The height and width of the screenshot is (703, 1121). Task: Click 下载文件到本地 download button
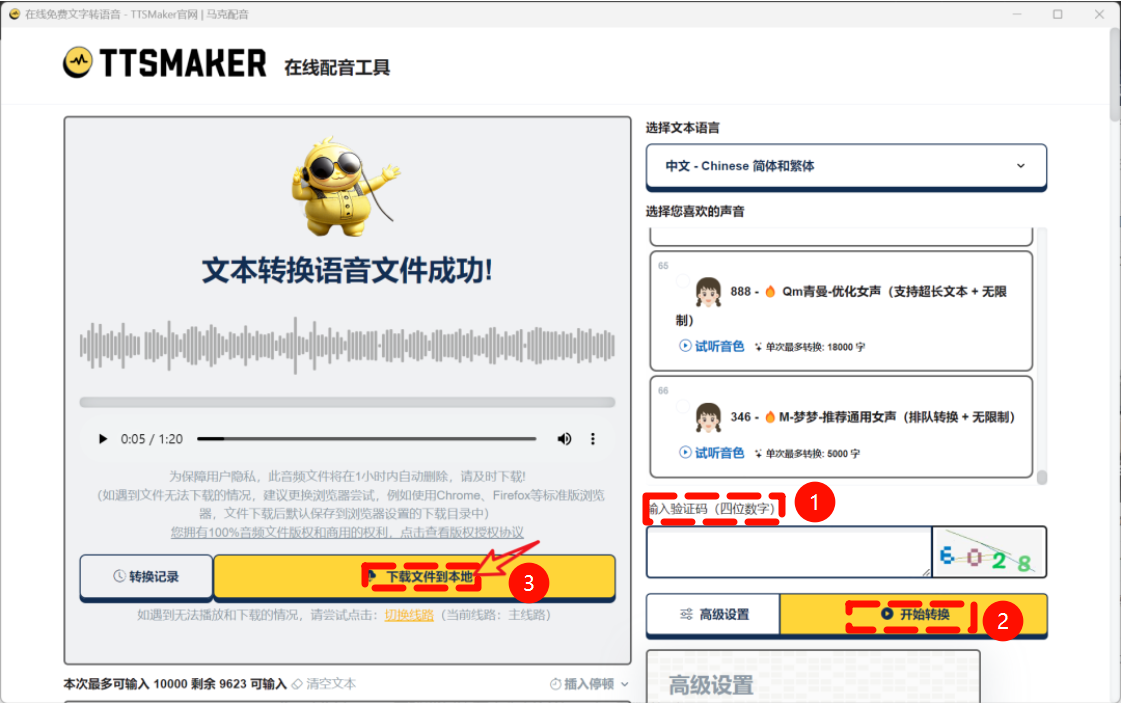415,576
